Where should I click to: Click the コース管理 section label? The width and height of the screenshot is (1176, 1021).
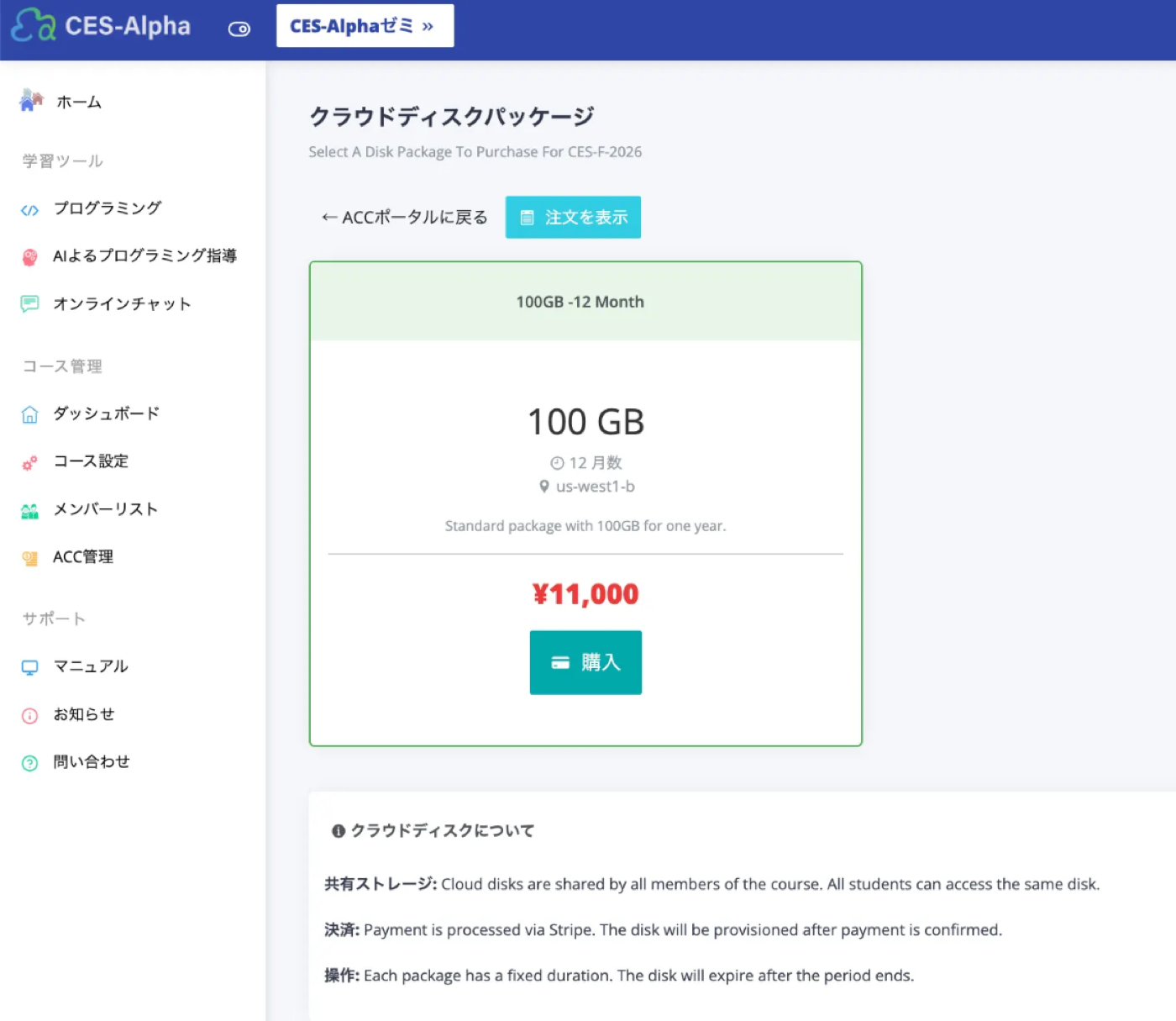point(63,366)
